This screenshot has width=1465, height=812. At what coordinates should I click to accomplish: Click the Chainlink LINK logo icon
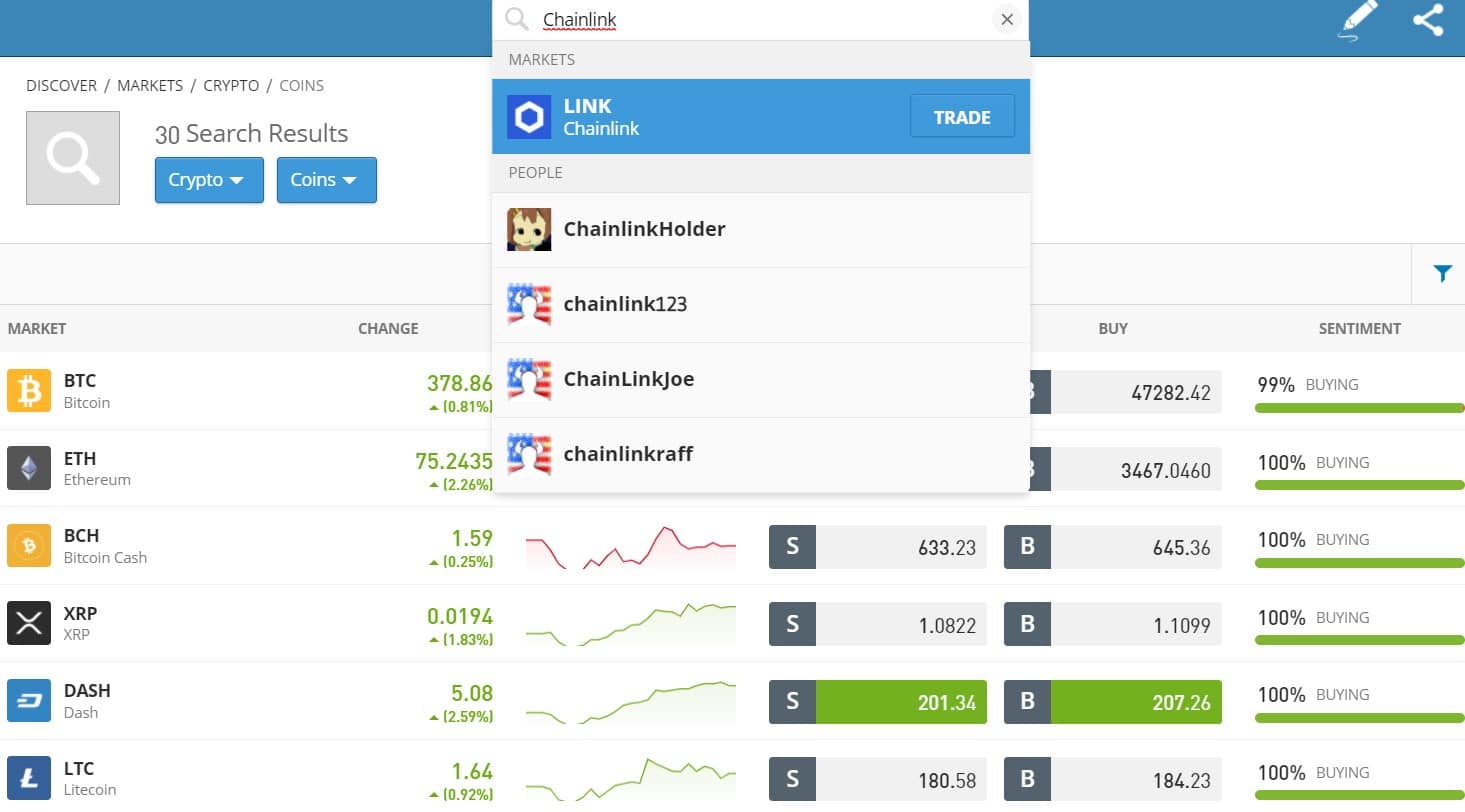(x=529, y=117)
